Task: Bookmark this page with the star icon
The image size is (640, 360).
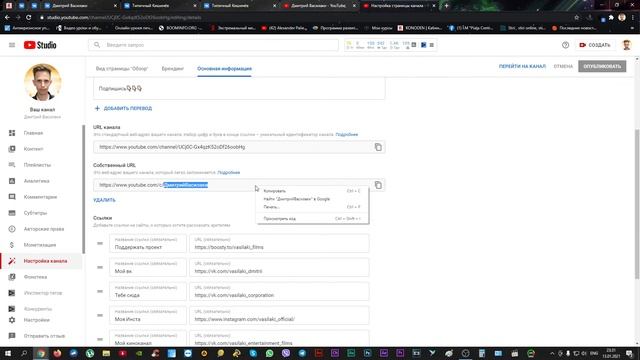Action: (576, 18)
